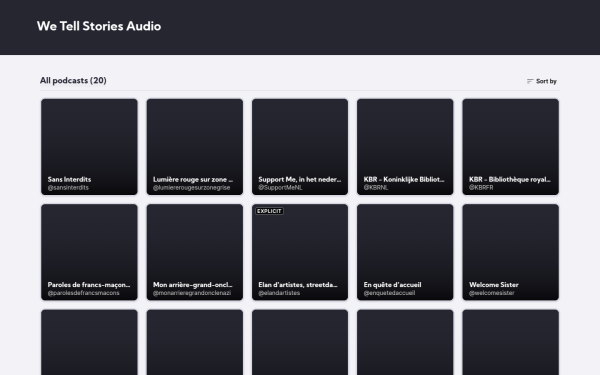Click the @welcomesister handle
Viewport: 600px width, 375px height.
[492, 293]
